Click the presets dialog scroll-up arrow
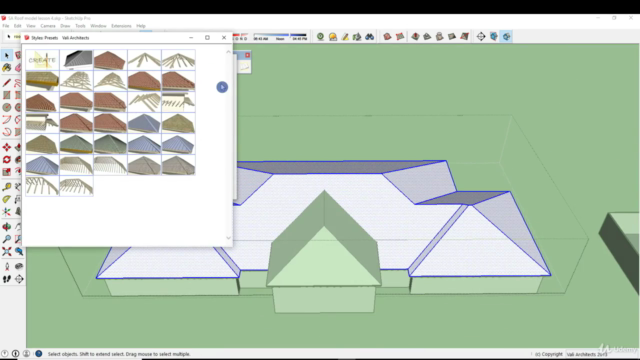This screenshot has width=640, height=360. [228, 52]
